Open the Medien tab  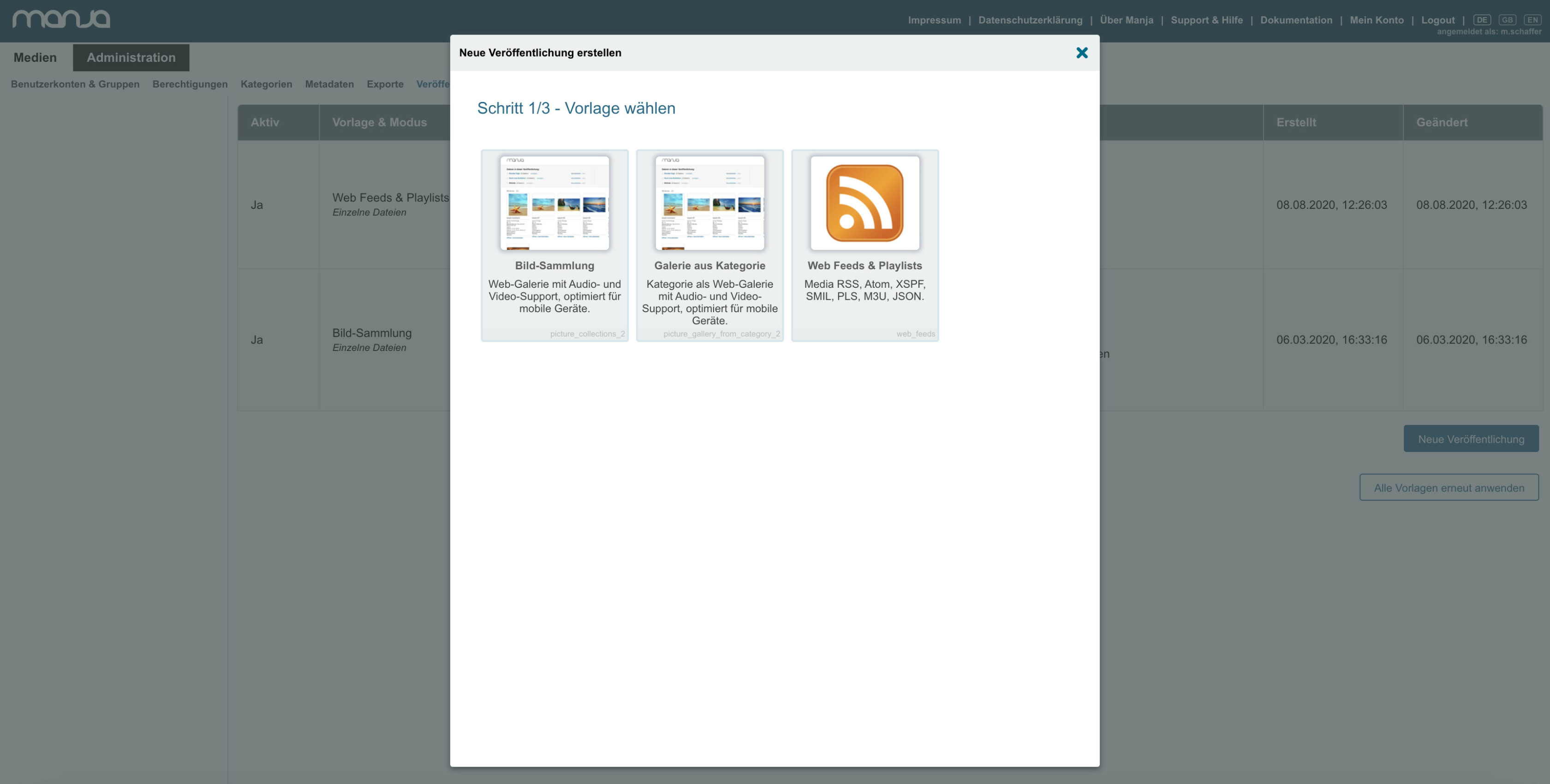[35, 57]
